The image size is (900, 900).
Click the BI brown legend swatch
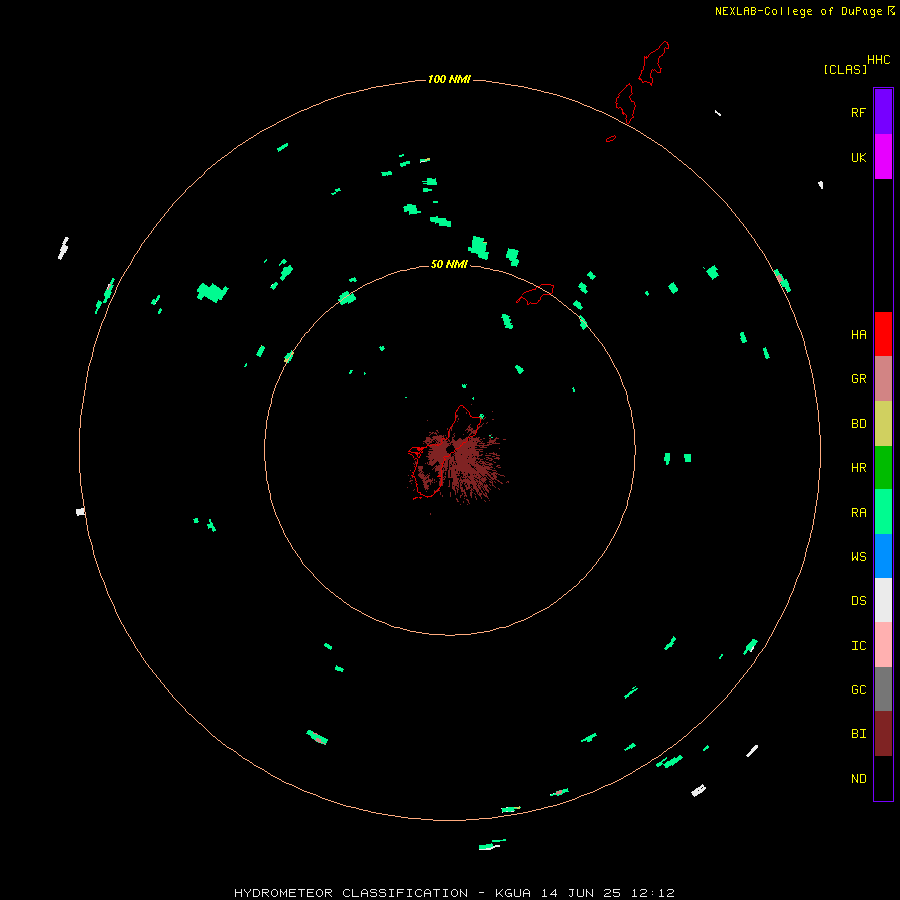click(x=883, y=734)
